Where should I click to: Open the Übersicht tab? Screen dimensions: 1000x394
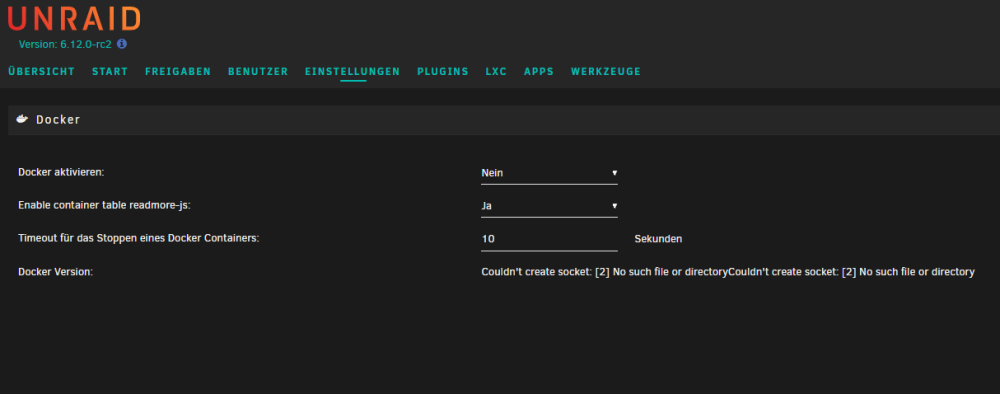(x=41, y=71)
